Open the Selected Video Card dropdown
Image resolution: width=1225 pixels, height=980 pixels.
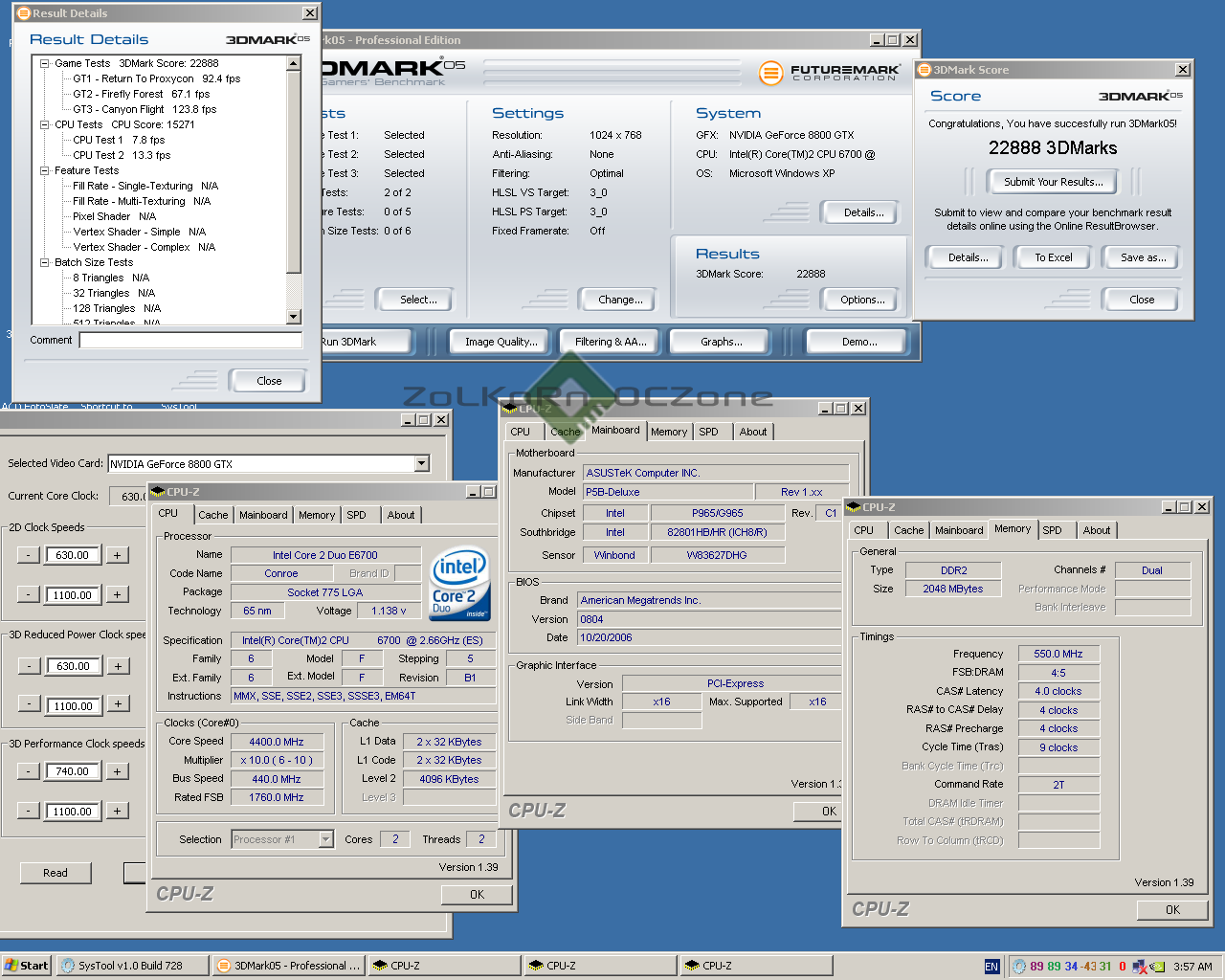[421, 464]
